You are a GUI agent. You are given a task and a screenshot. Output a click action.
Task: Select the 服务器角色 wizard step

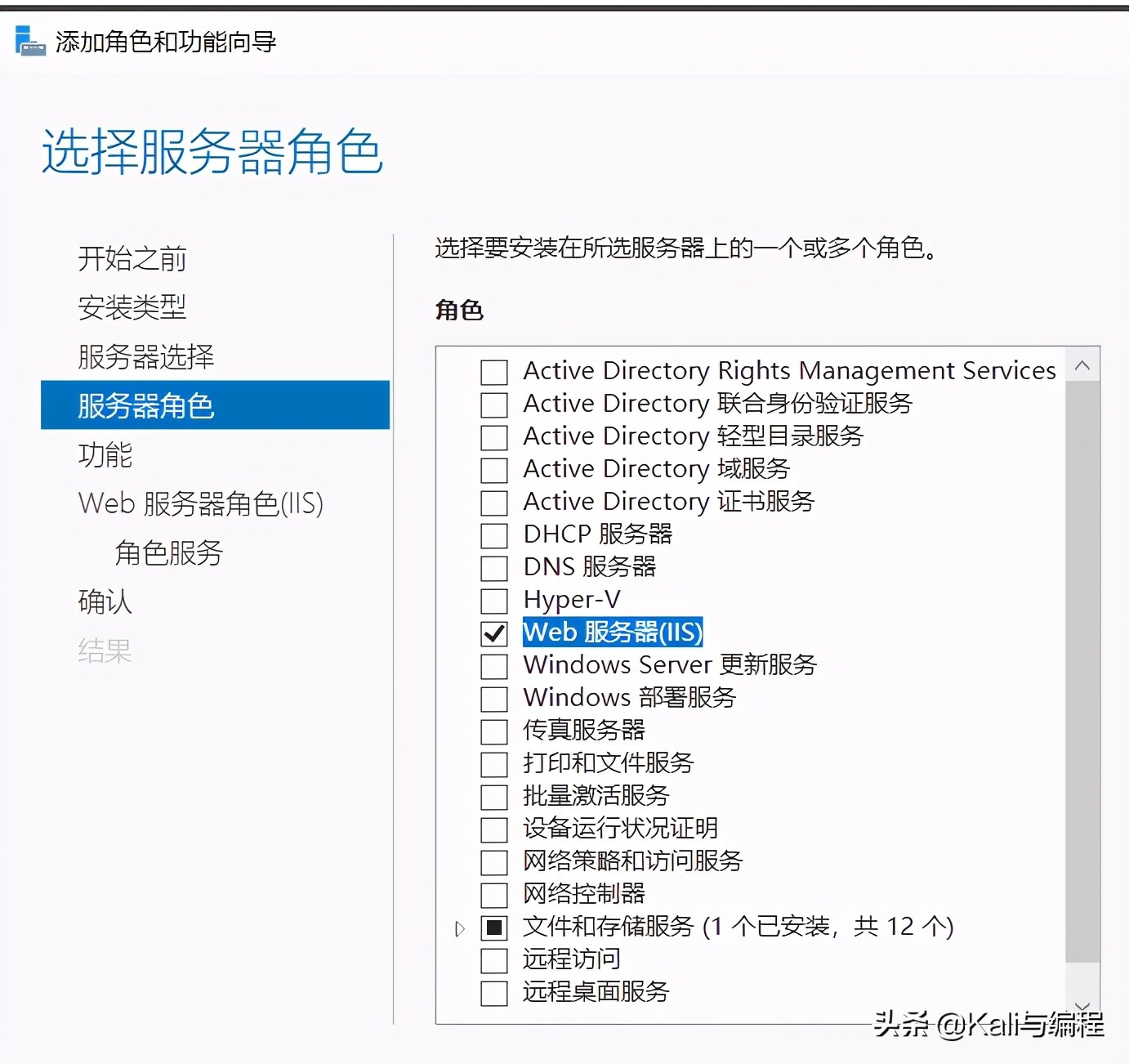point(215,405)
